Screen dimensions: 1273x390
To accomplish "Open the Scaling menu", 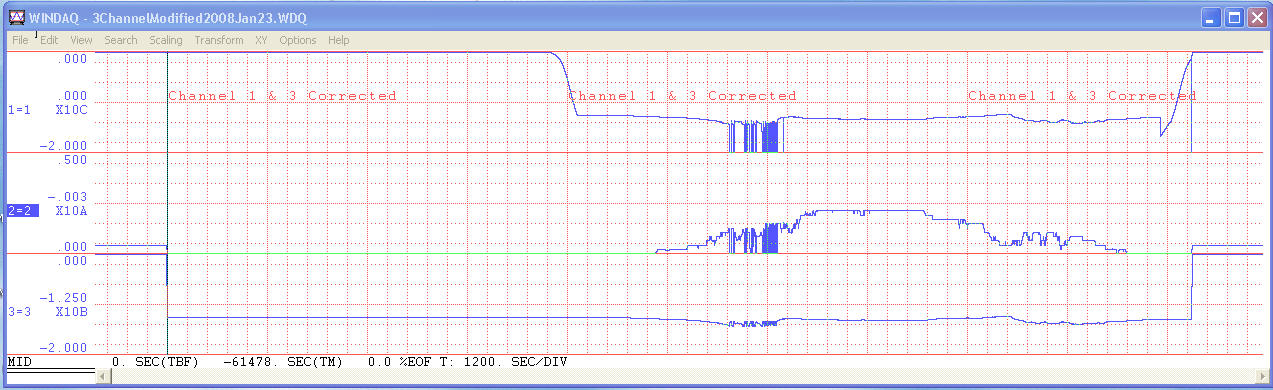I will (166, 40).
